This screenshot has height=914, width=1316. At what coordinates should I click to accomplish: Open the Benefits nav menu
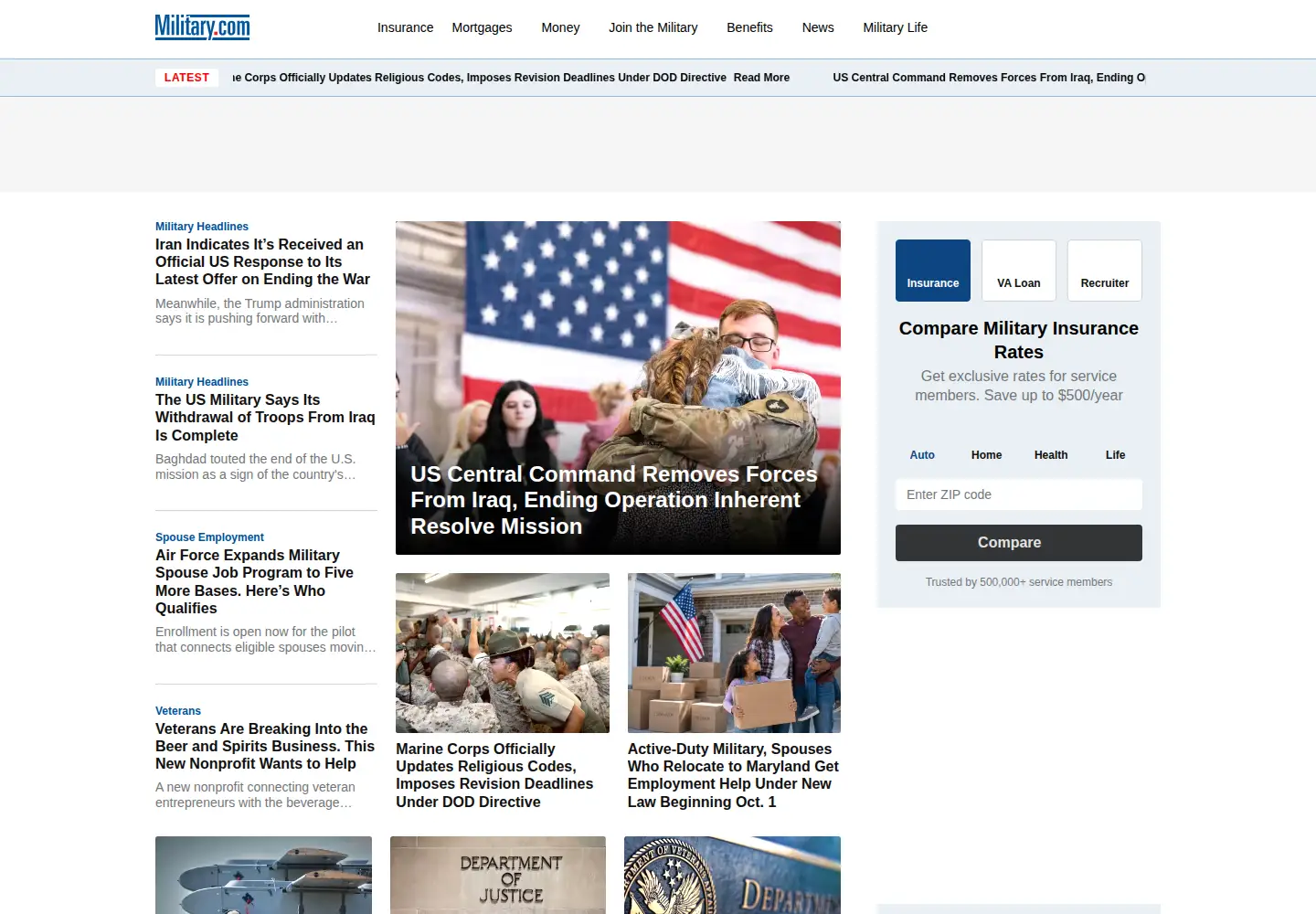(749, 27)
